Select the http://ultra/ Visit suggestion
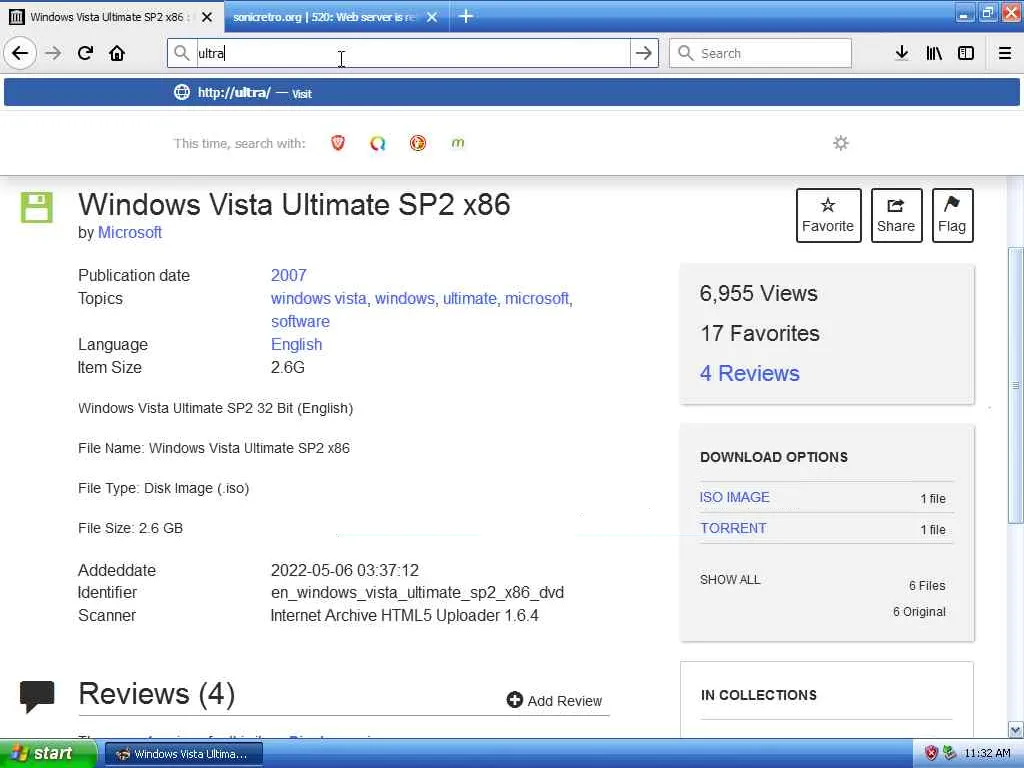 pos(512,93)
